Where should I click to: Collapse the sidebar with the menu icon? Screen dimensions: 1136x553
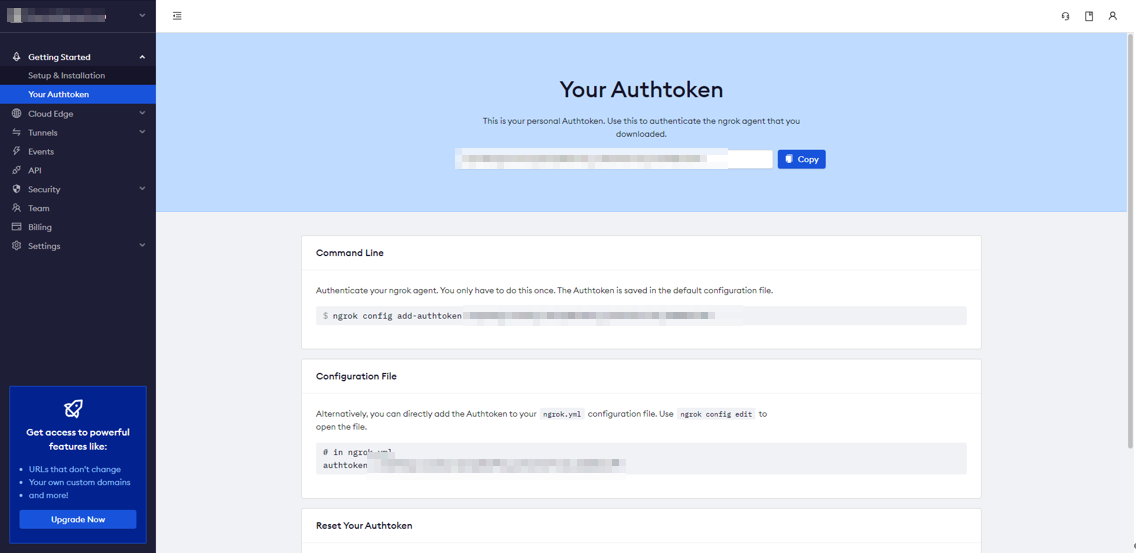(177, 16)
